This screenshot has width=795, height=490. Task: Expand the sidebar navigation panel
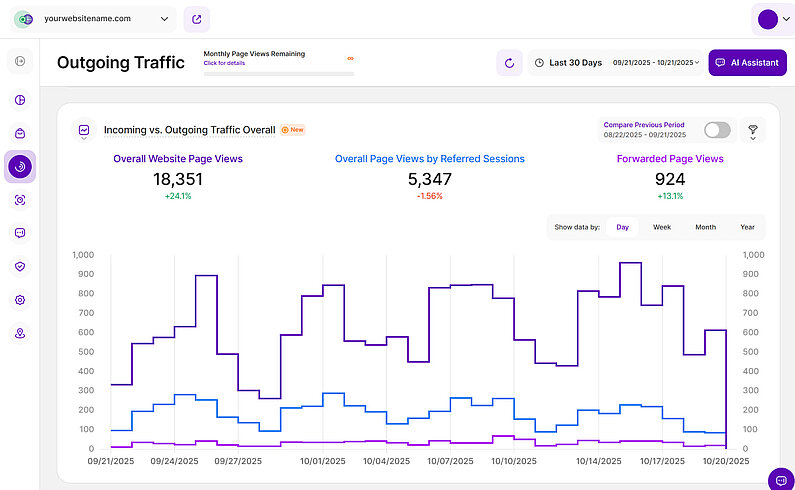click(x=20, y=63)
